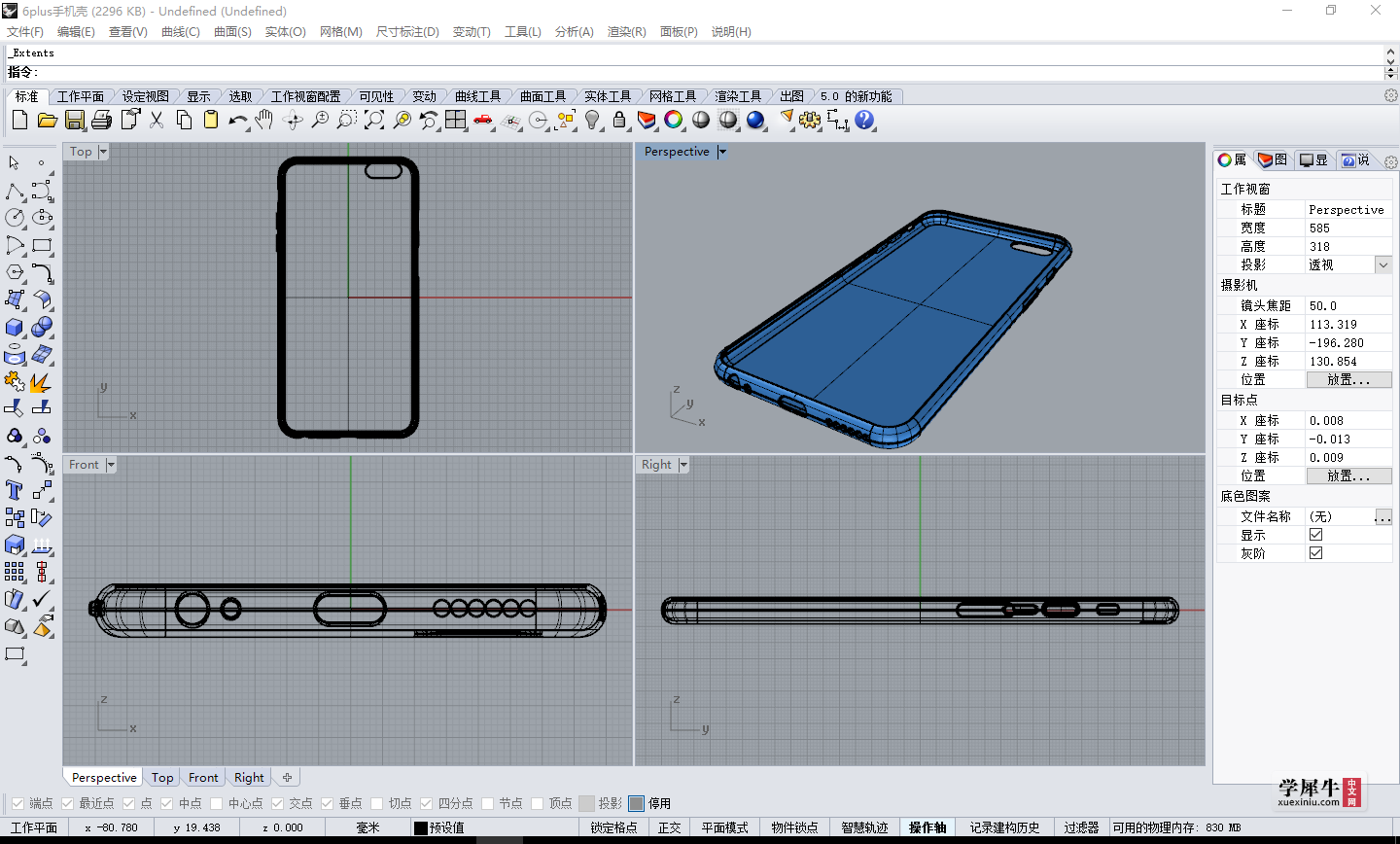Select the Pan hand tool

click(x=264, y=120)
